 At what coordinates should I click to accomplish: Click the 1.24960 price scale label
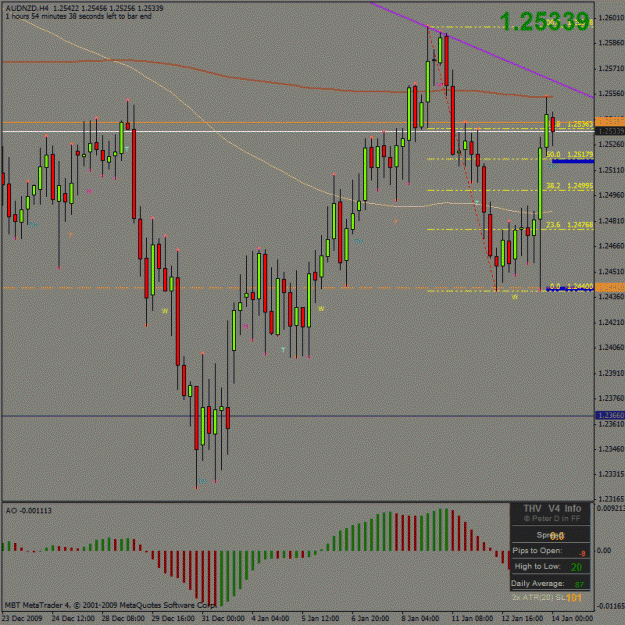pyautogui.click(x=611, y=195)
